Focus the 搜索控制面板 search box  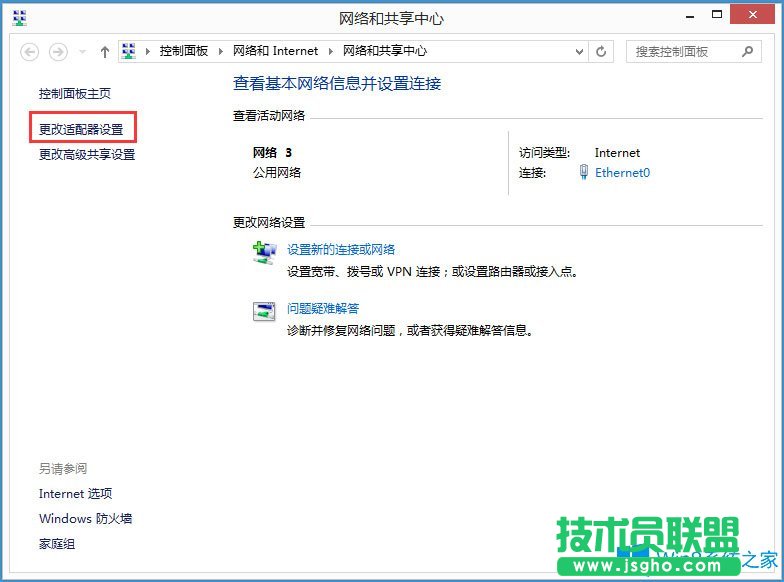(694, 52)
